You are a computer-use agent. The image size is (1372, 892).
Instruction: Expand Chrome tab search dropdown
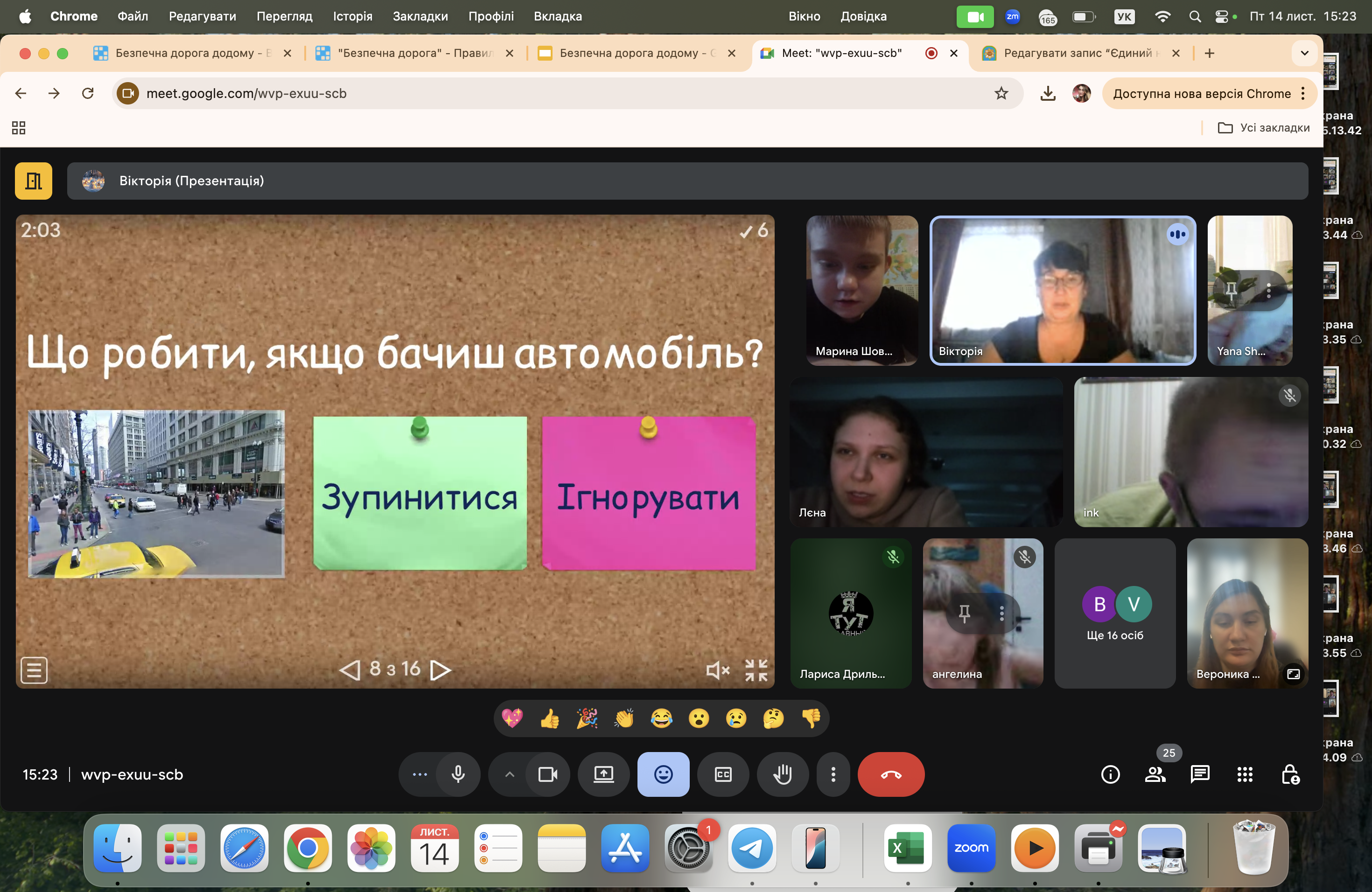(x=1304, y=53)
